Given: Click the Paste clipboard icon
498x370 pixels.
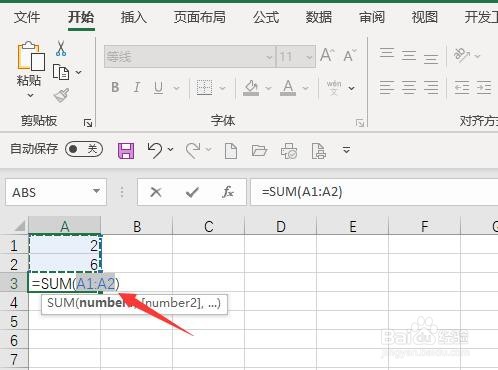Looking at the screenshot, I should (31, 56).
